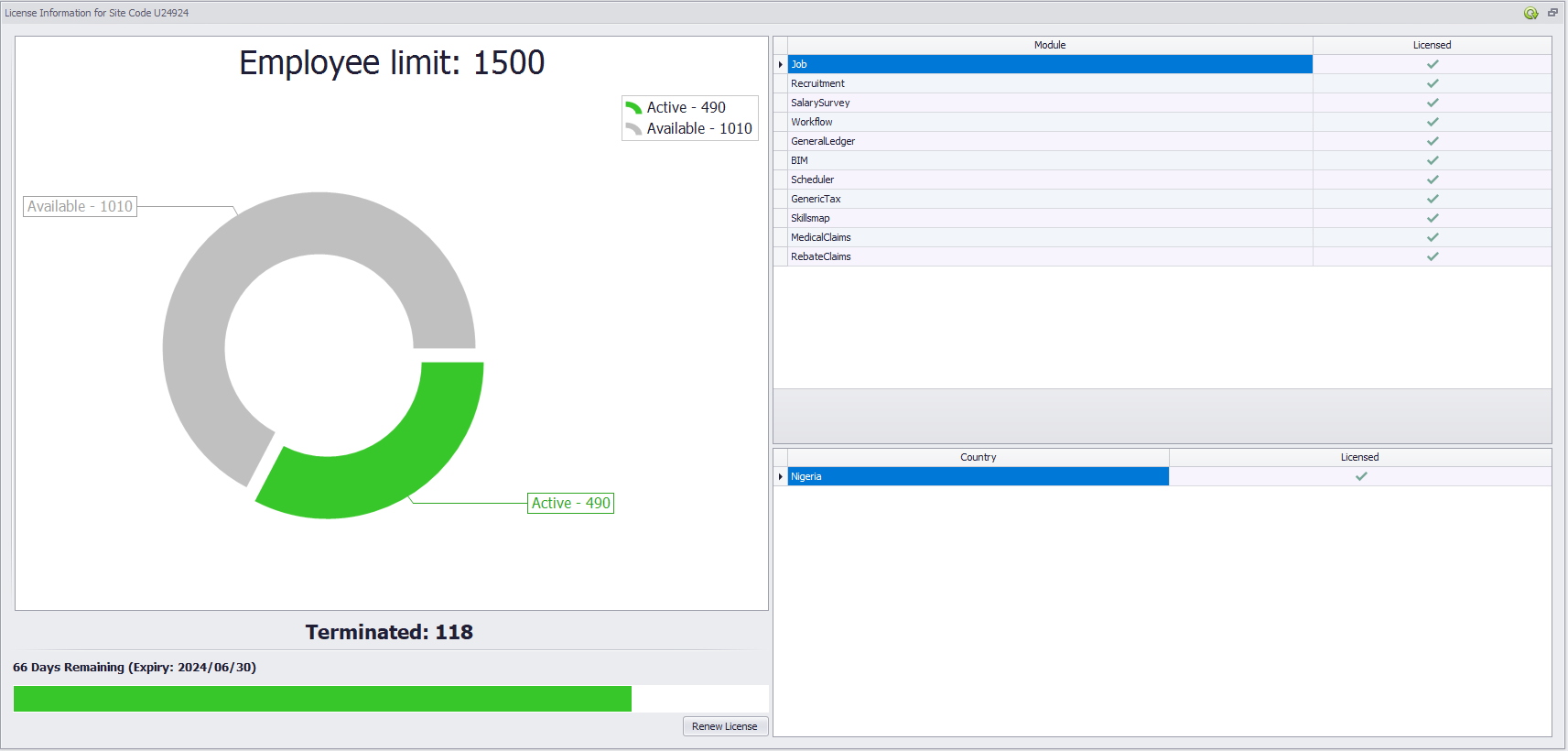Toggle the Licensed checkmark for Skillsmap

(x=1433, y=218)
